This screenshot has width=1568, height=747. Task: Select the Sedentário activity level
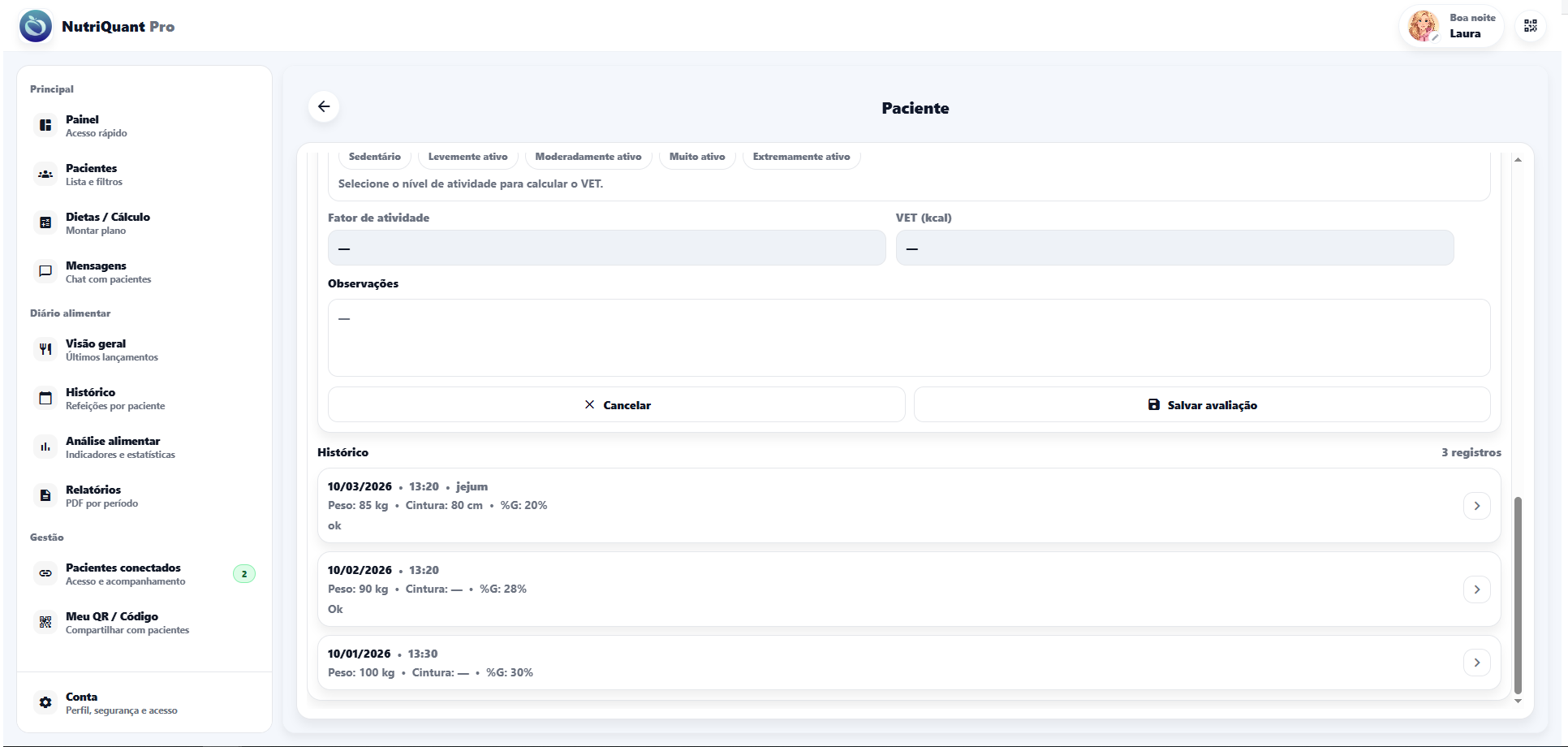coord(374,157)
